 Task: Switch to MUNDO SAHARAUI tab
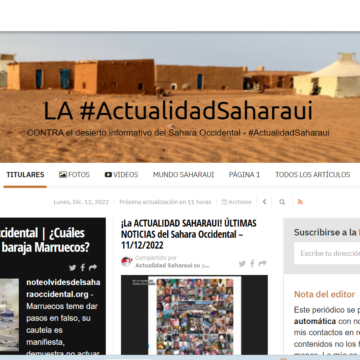click(x=183, y=175)
